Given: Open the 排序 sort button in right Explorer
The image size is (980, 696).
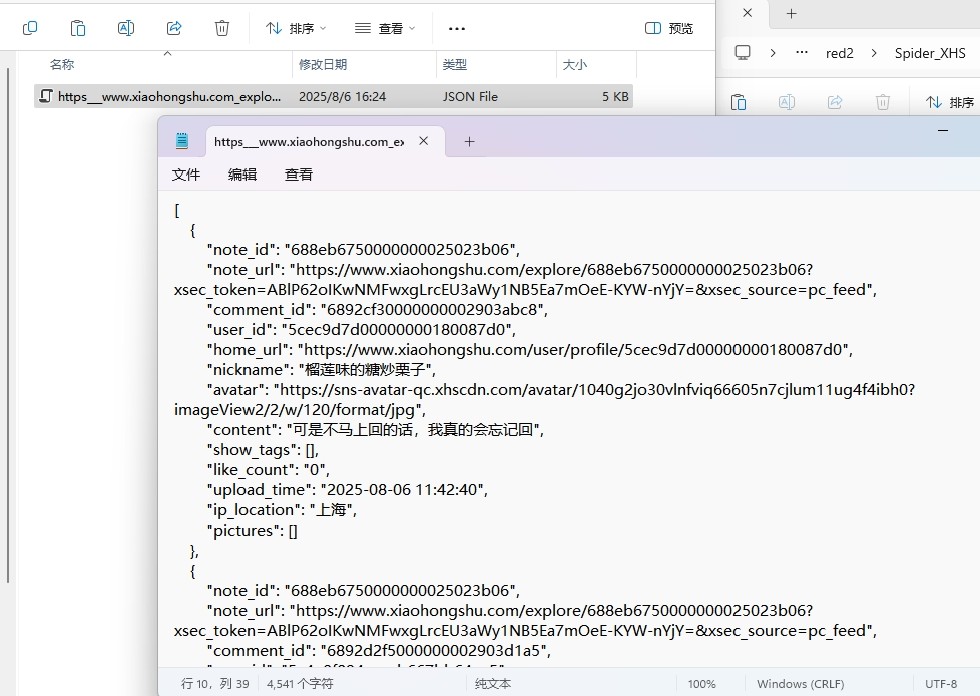Looking at the screenshot, I should [950, 102].
